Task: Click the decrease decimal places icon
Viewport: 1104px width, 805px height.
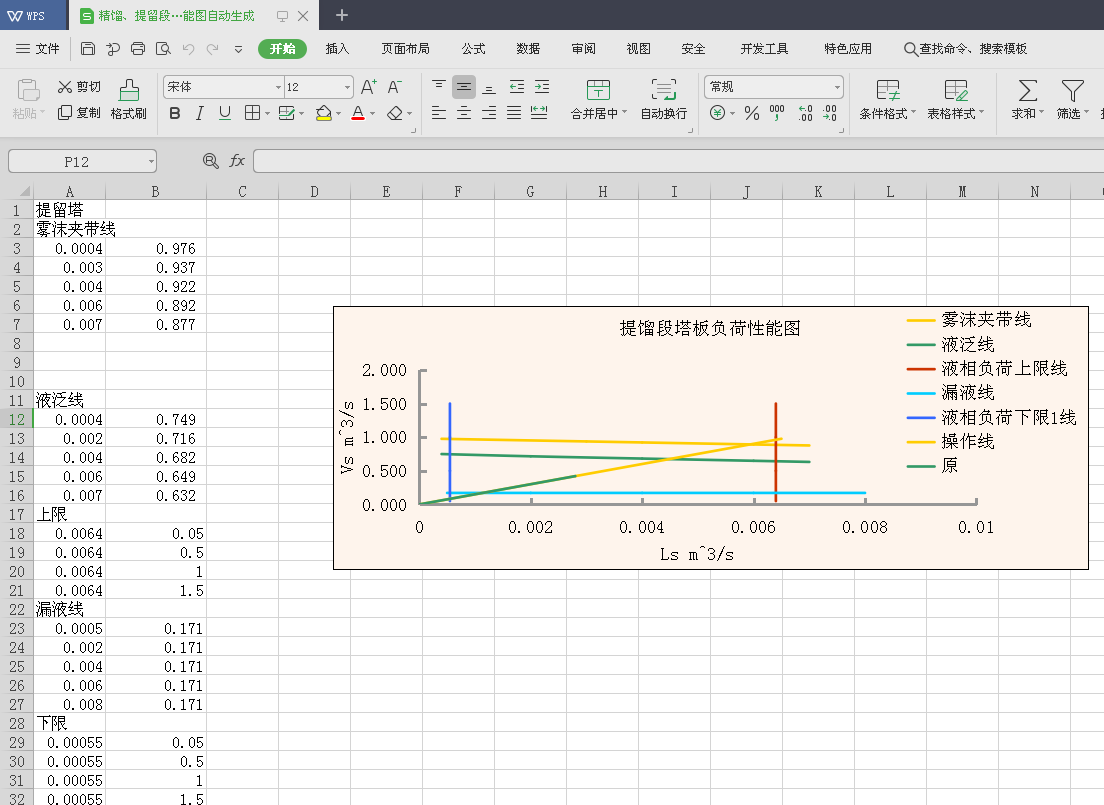Action: [830, 113]
